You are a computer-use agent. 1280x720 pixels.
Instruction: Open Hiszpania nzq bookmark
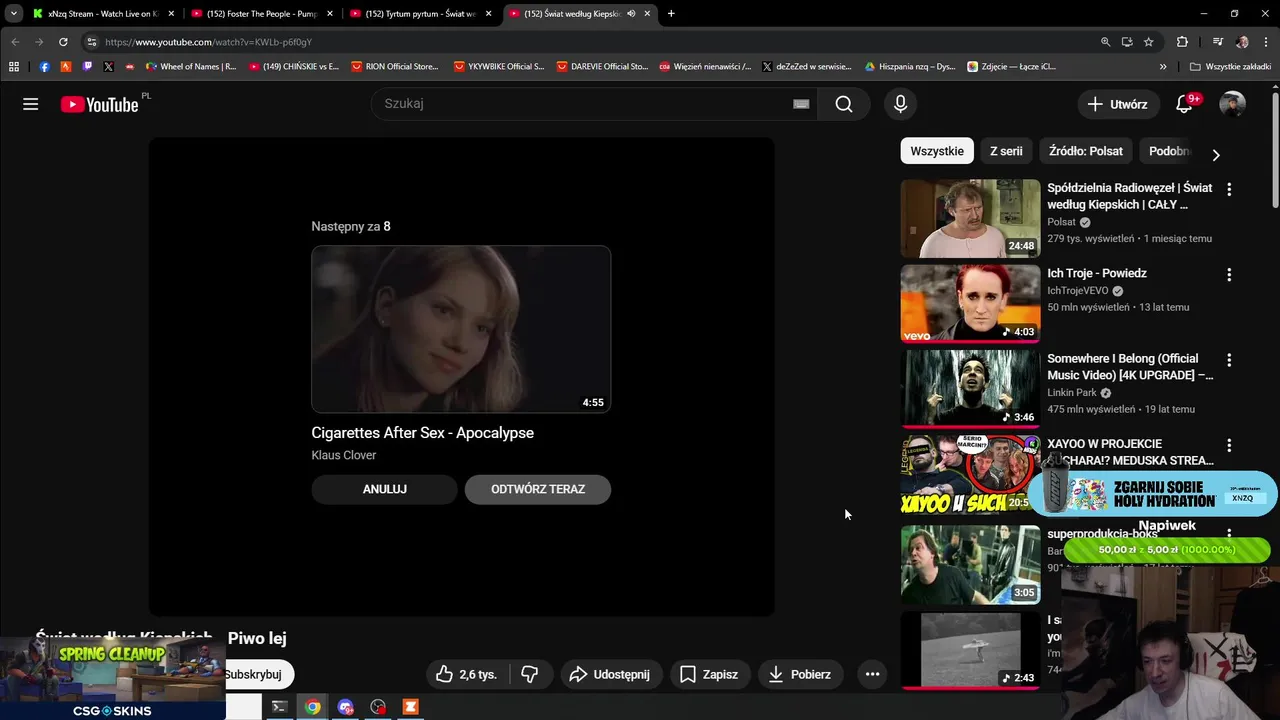pyautogui.click(x=910, y=67)
